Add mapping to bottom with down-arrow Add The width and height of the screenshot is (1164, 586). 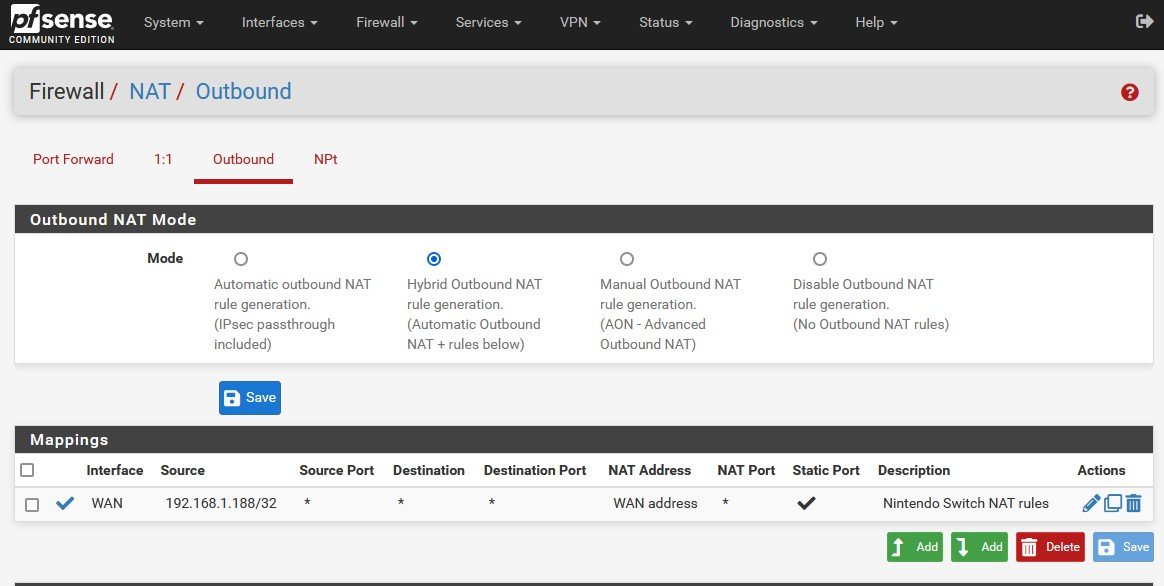click(979, 547)
